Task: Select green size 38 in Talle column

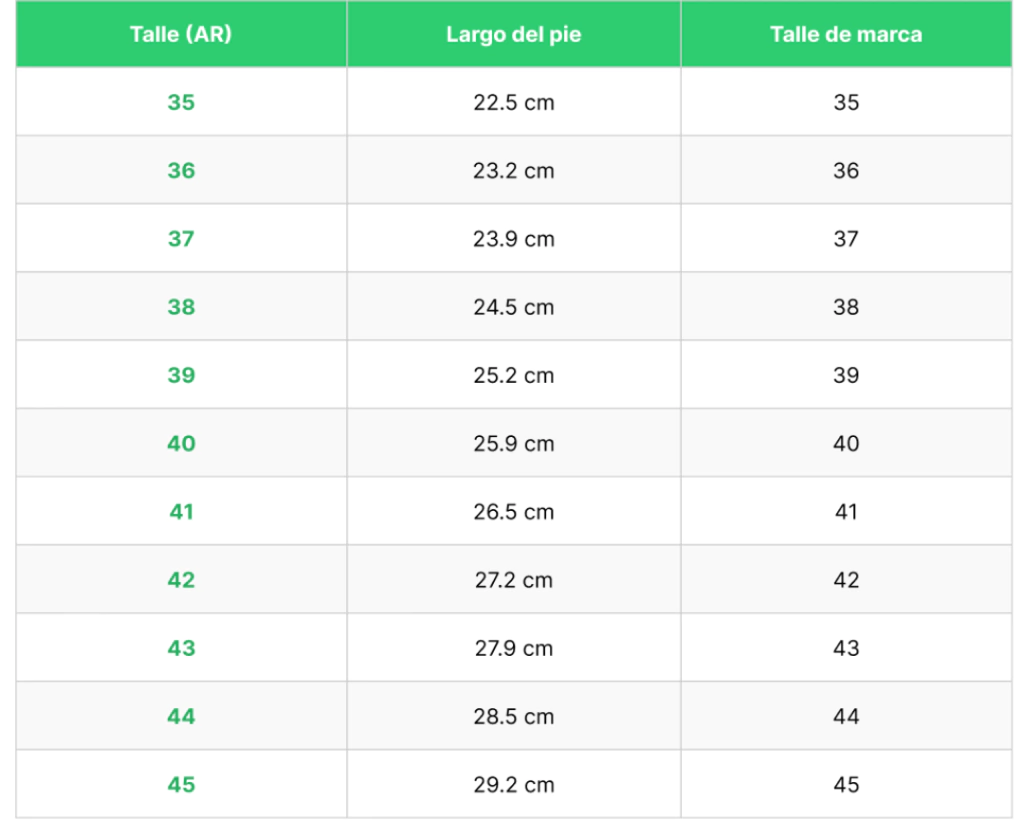Action: point(181,307)
